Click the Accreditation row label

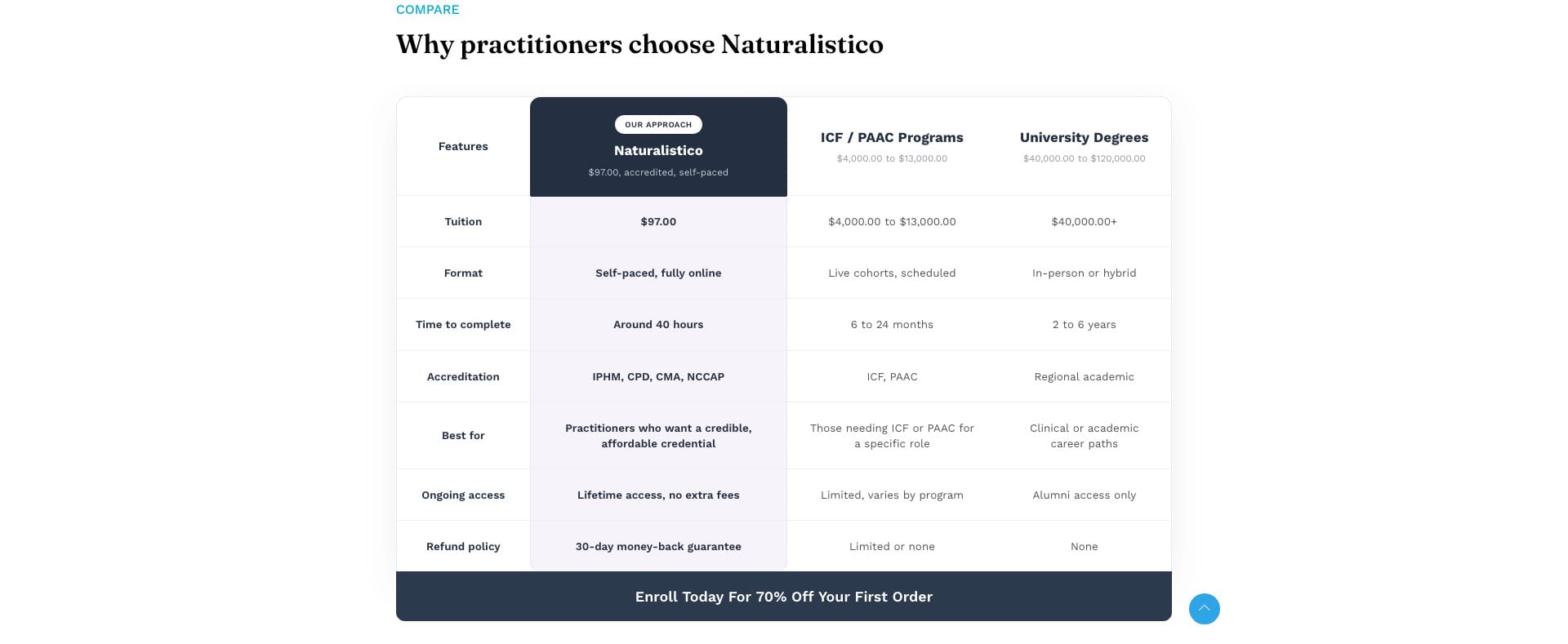(x=463, y=377)
